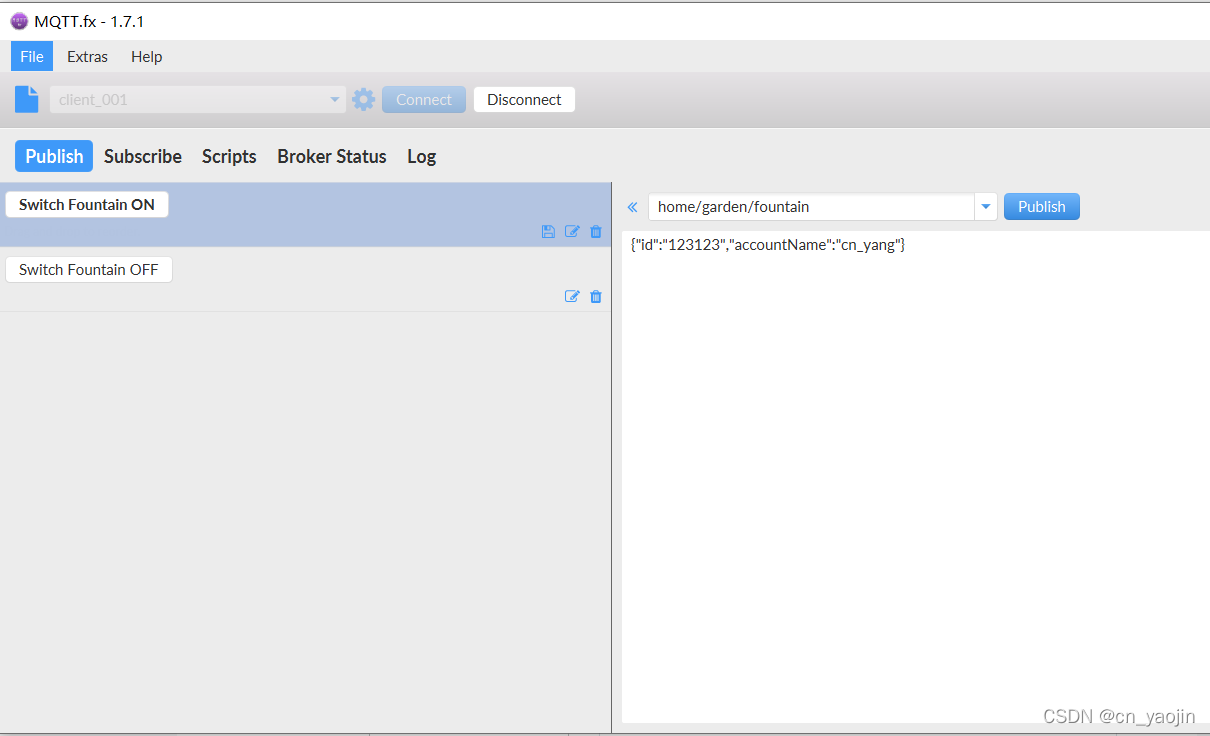Delete the Switch Fountain OFF entry
The image size is (1210, 736).
(596, 297)
